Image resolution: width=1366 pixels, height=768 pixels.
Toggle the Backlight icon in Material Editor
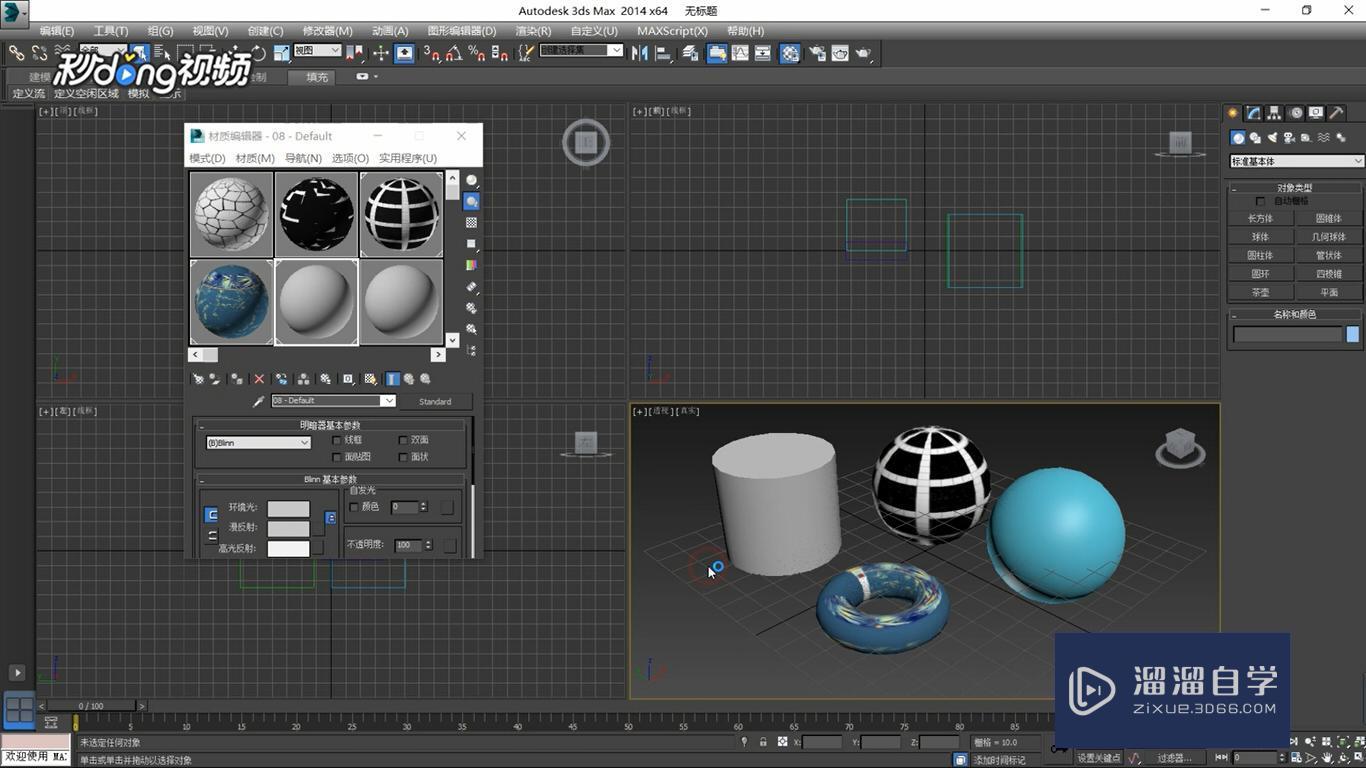tap(471, 202)
